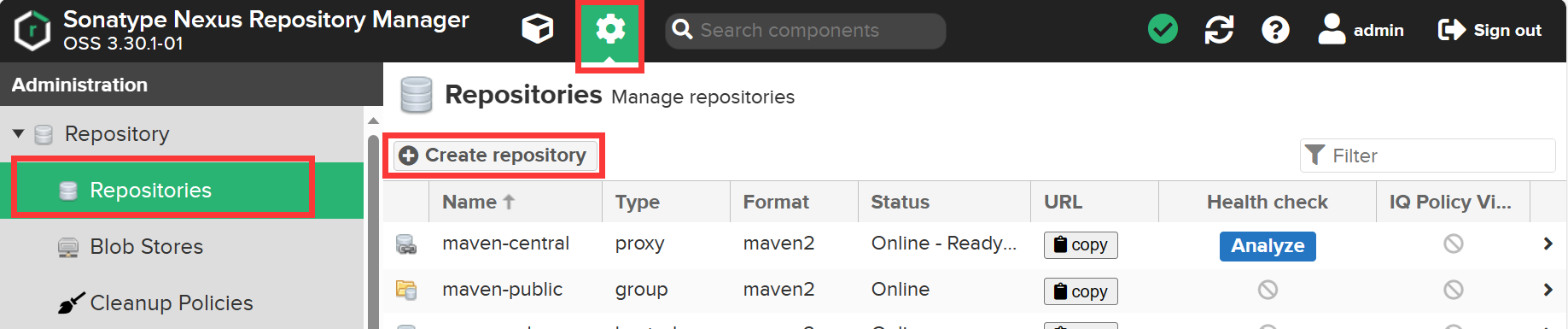The height and width of the screenshot is (329, 1568).
Task: Copy the maven-public repository URL
Action: pos(1081,291)
